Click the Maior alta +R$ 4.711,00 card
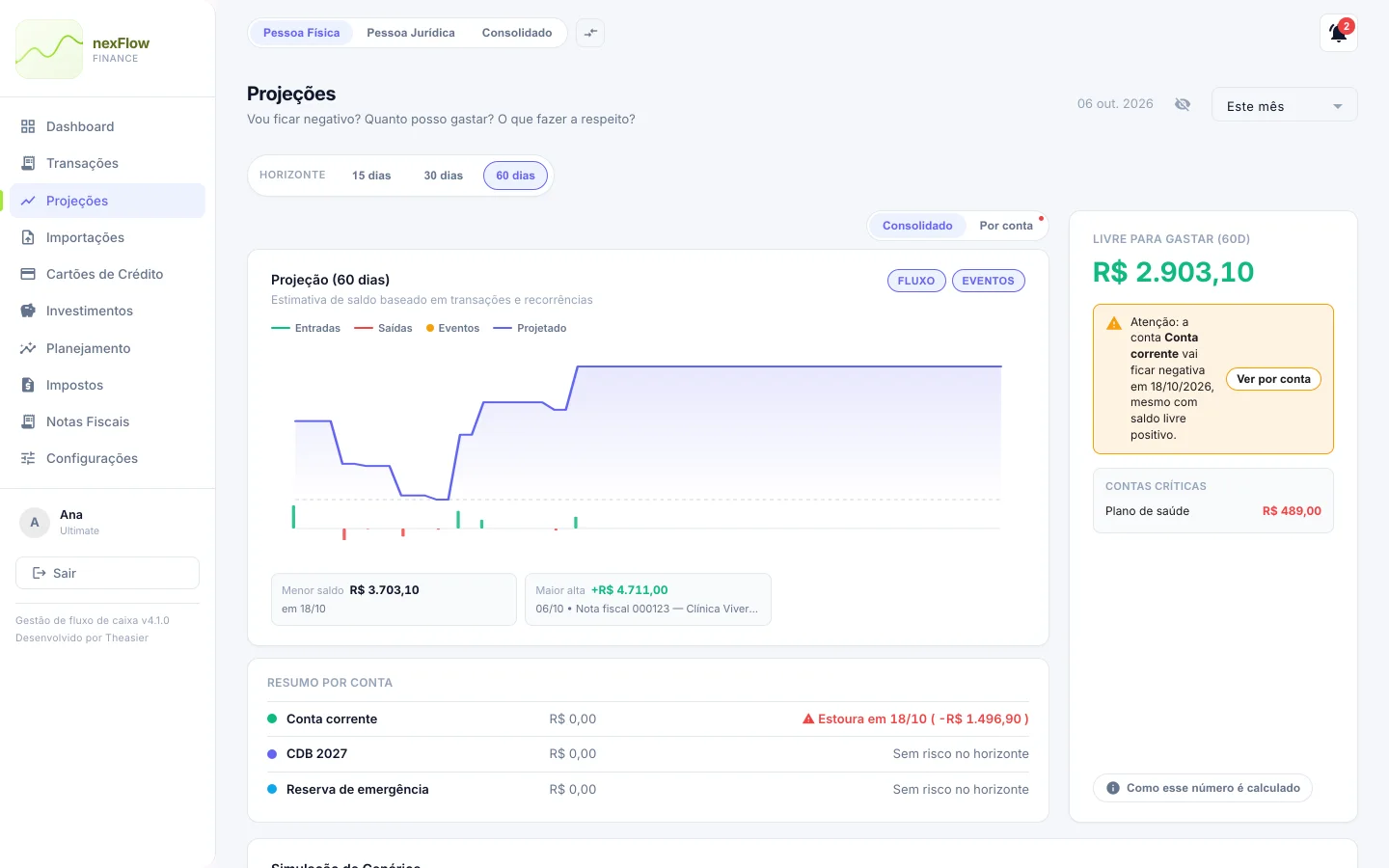 (x=648, y=600)
